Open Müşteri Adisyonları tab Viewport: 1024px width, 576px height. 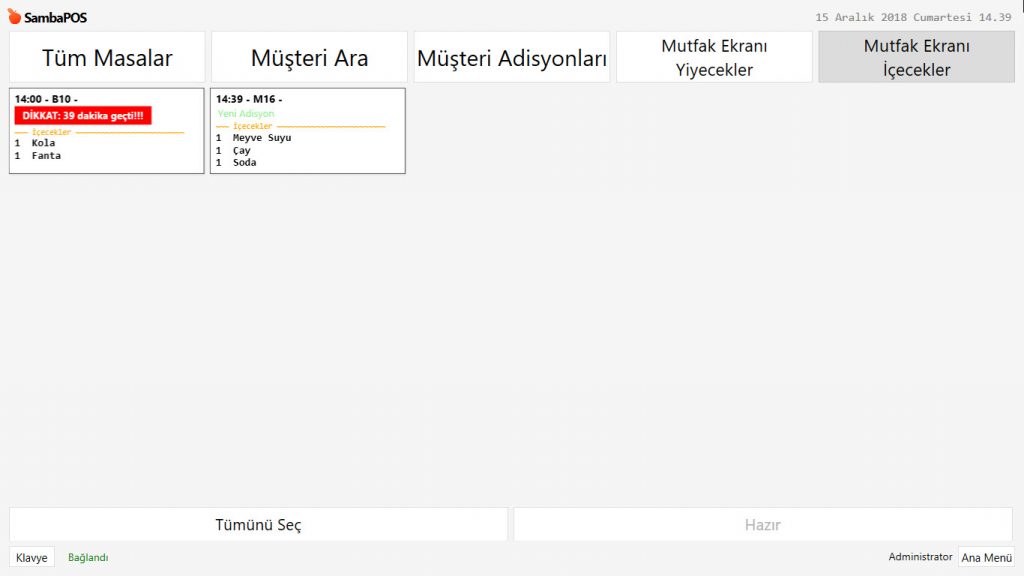pos(511,58)
